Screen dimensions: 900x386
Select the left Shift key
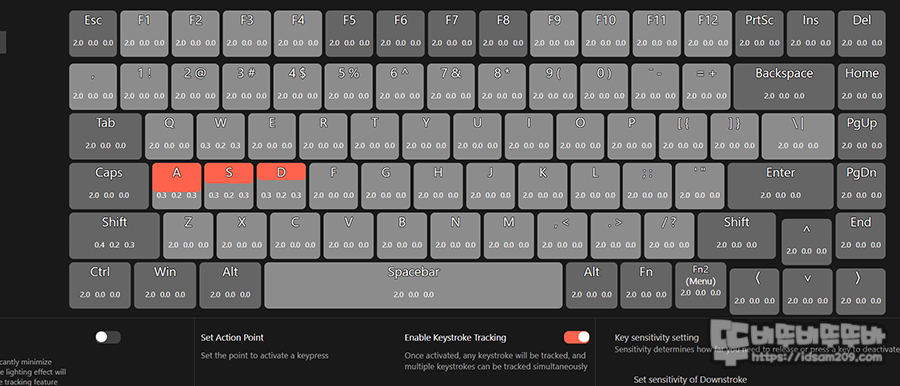[x=114, y=236]
